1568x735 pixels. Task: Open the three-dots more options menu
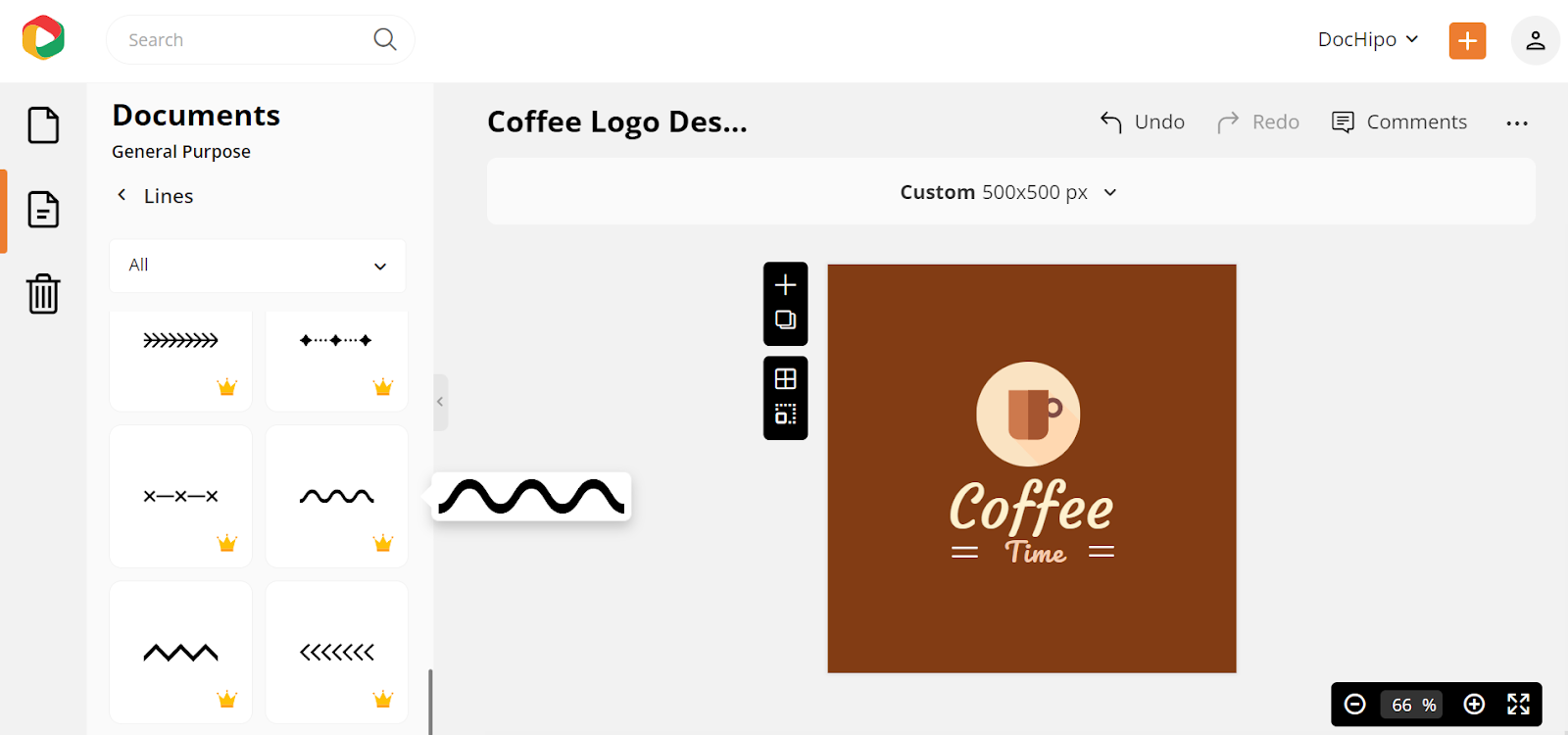tap(1517, 122)
